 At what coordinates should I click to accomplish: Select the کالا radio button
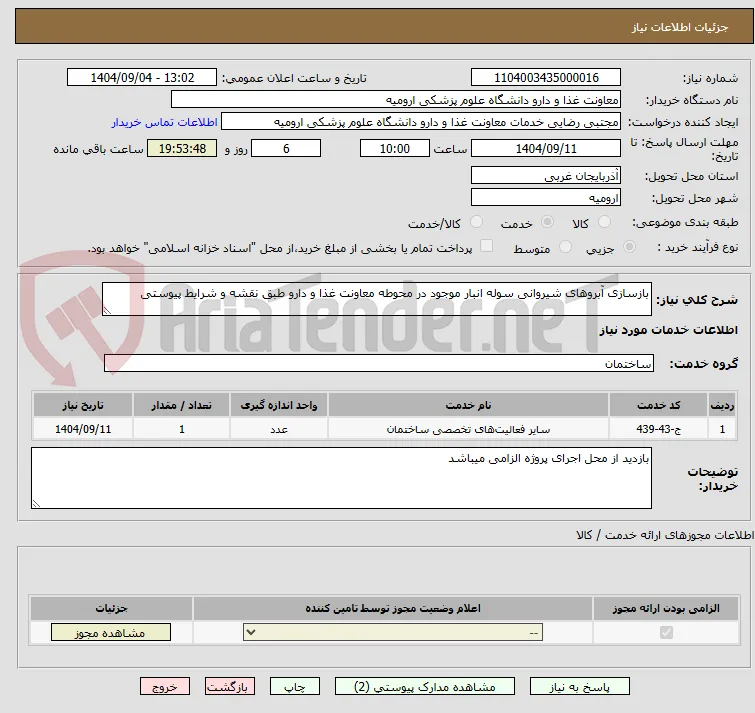604,222
